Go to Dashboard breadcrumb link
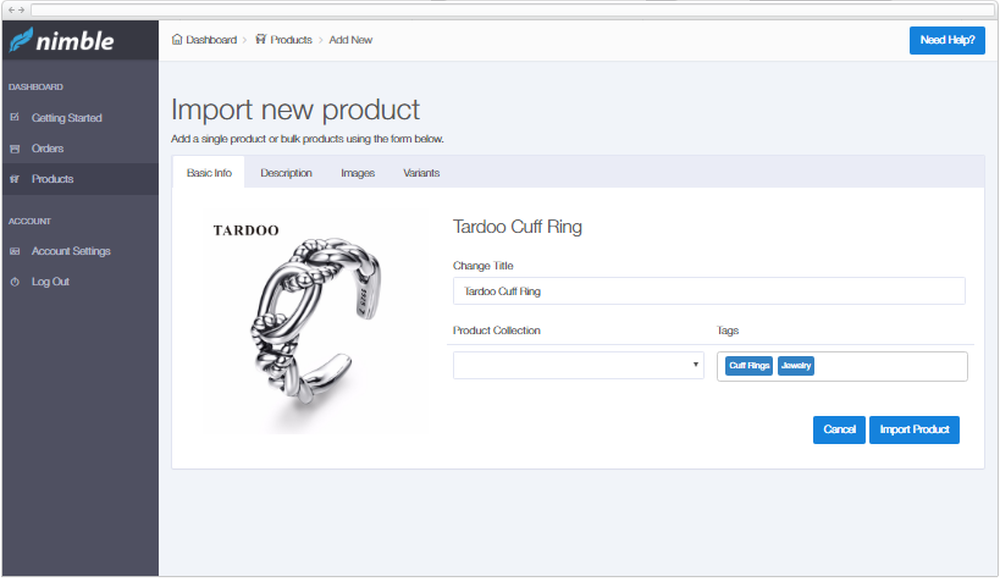This screenshot has width=1000, height=578. (x=211, y=40)
